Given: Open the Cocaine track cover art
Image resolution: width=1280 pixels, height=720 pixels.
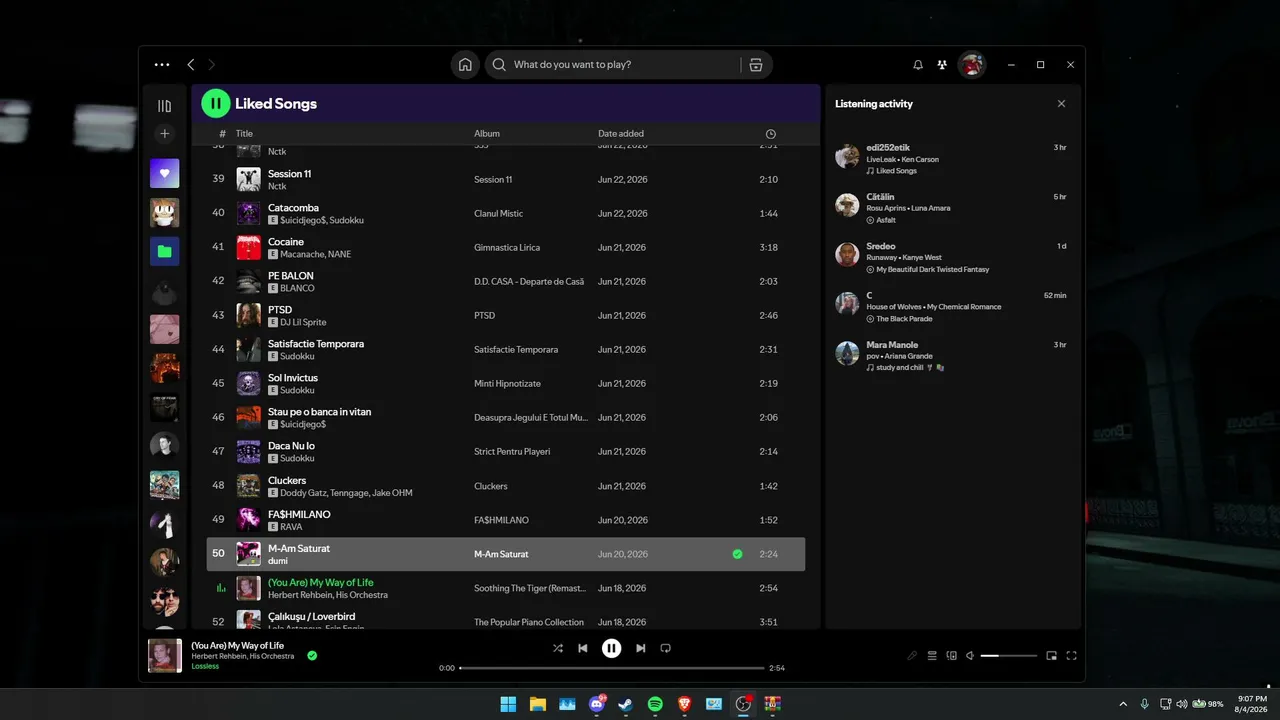Looking at the screenshot, I should click(x=248, y=248).
